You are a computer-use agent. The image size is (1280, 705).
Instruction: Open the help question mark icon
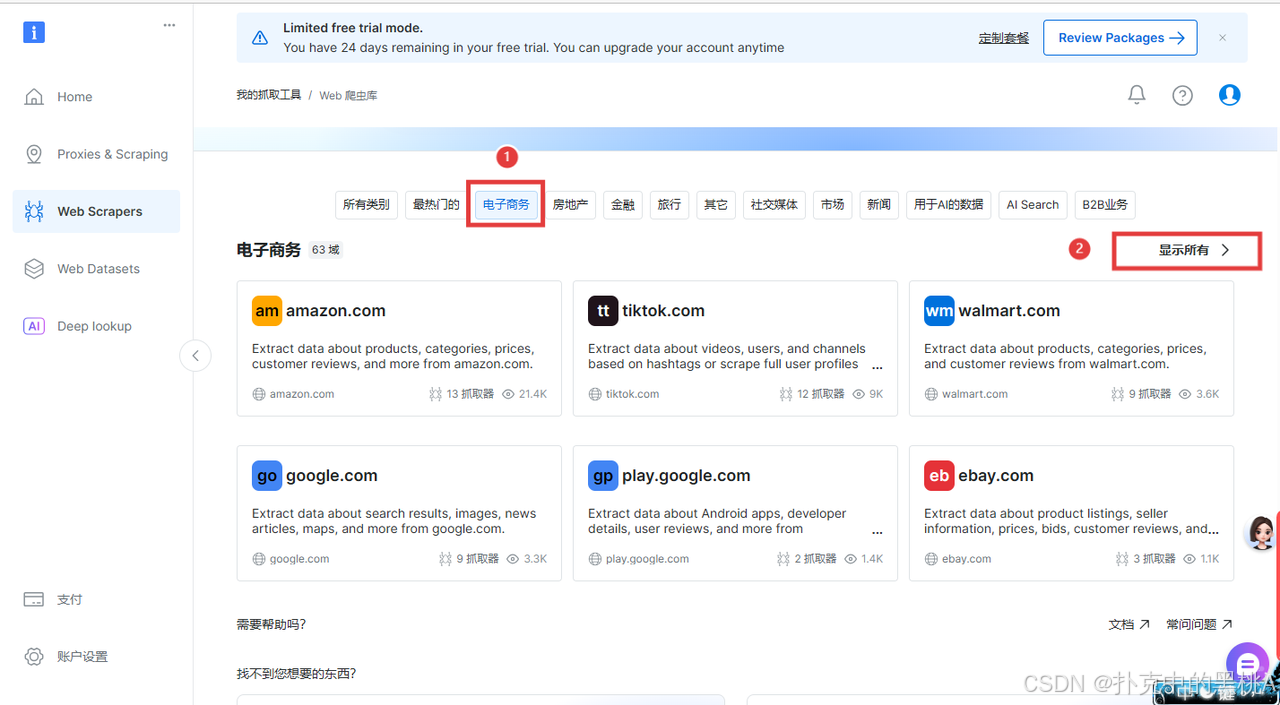[x=1183, y=95]
